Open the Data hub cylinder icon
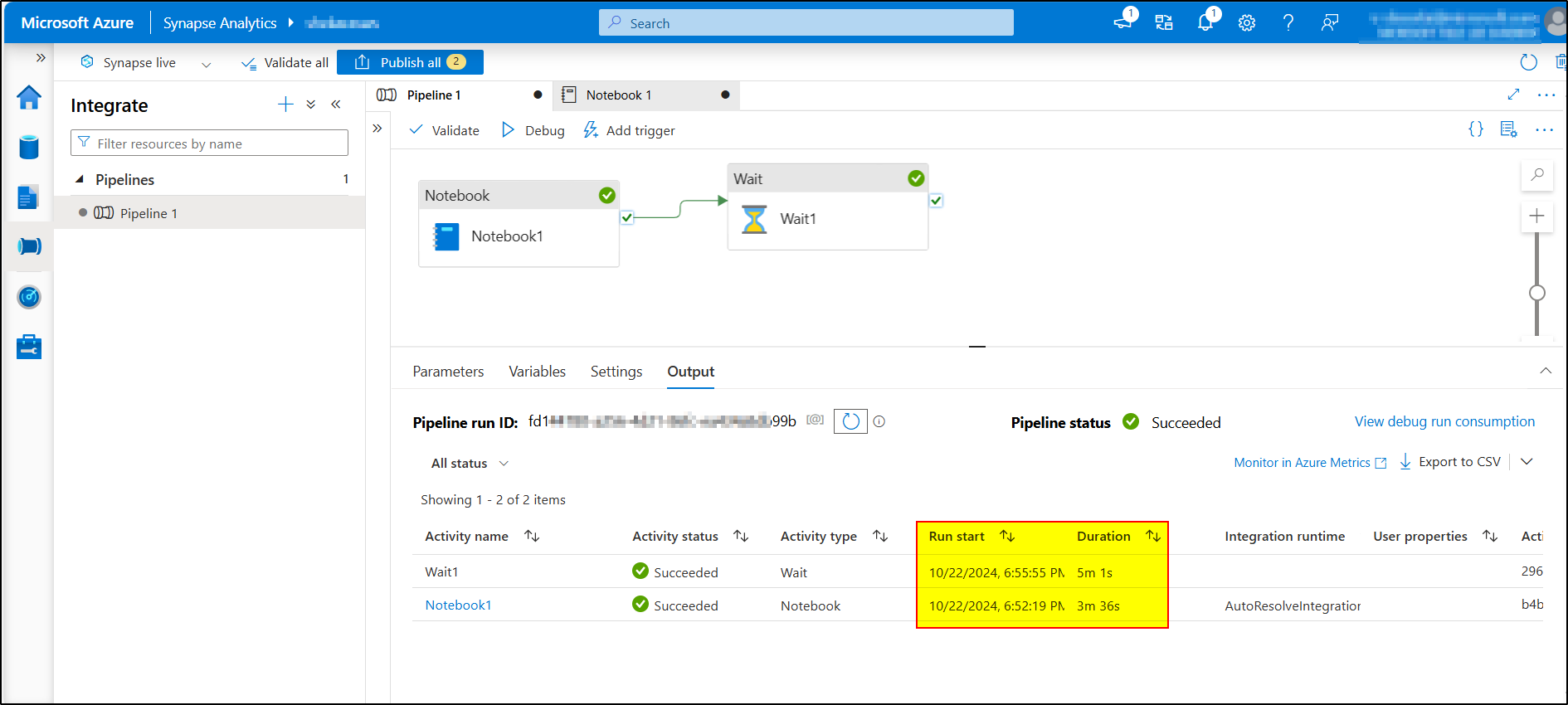1568x705 pixels. point(29,148)
